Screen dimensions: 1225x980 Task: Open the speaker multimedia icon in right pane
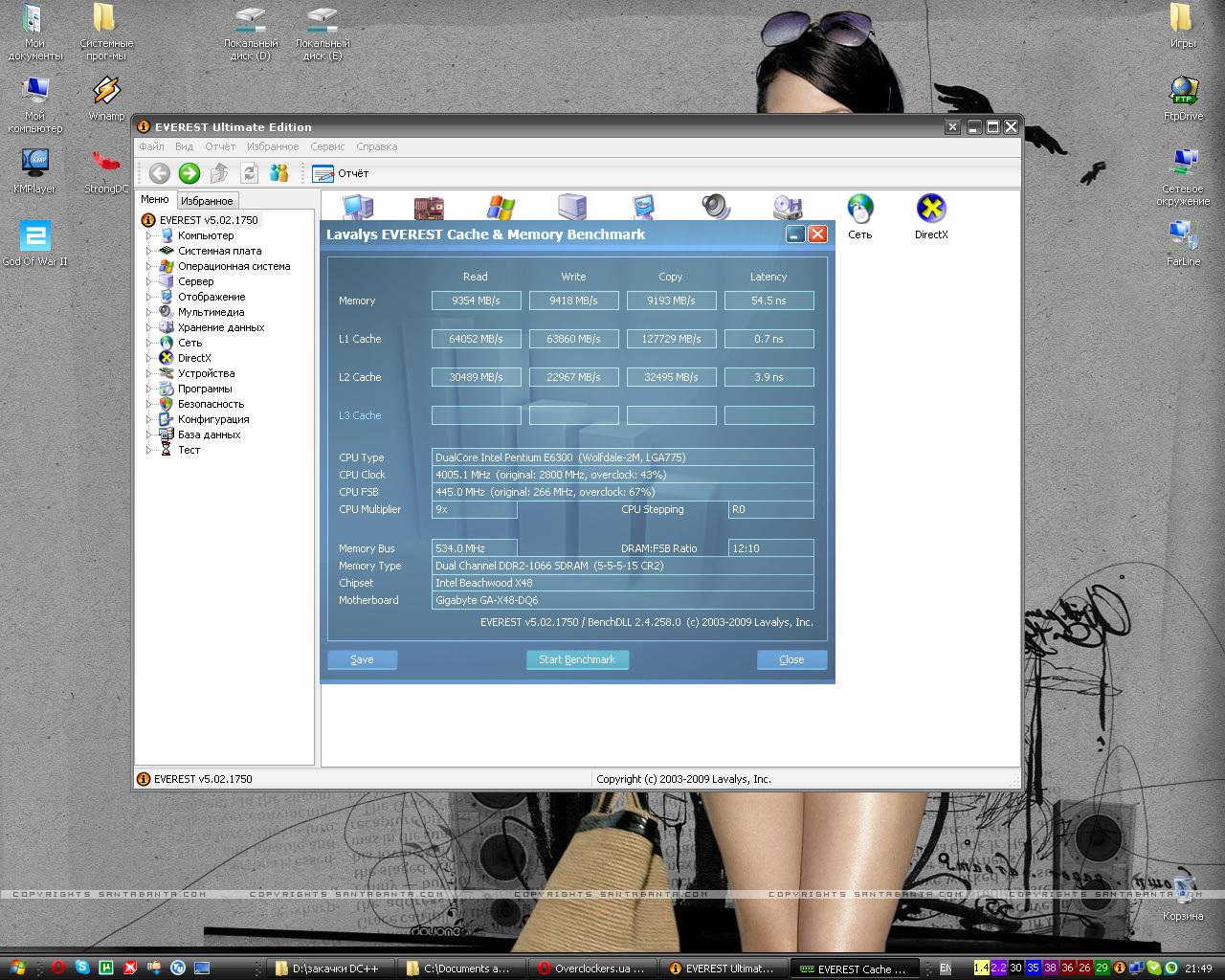(715, 208)
